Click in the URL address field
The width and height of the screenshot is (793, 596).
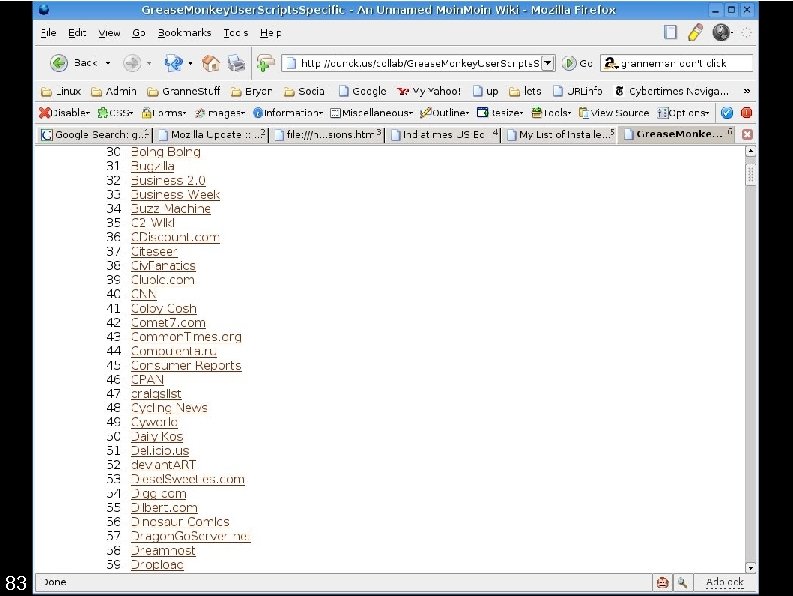click(413, 63)
